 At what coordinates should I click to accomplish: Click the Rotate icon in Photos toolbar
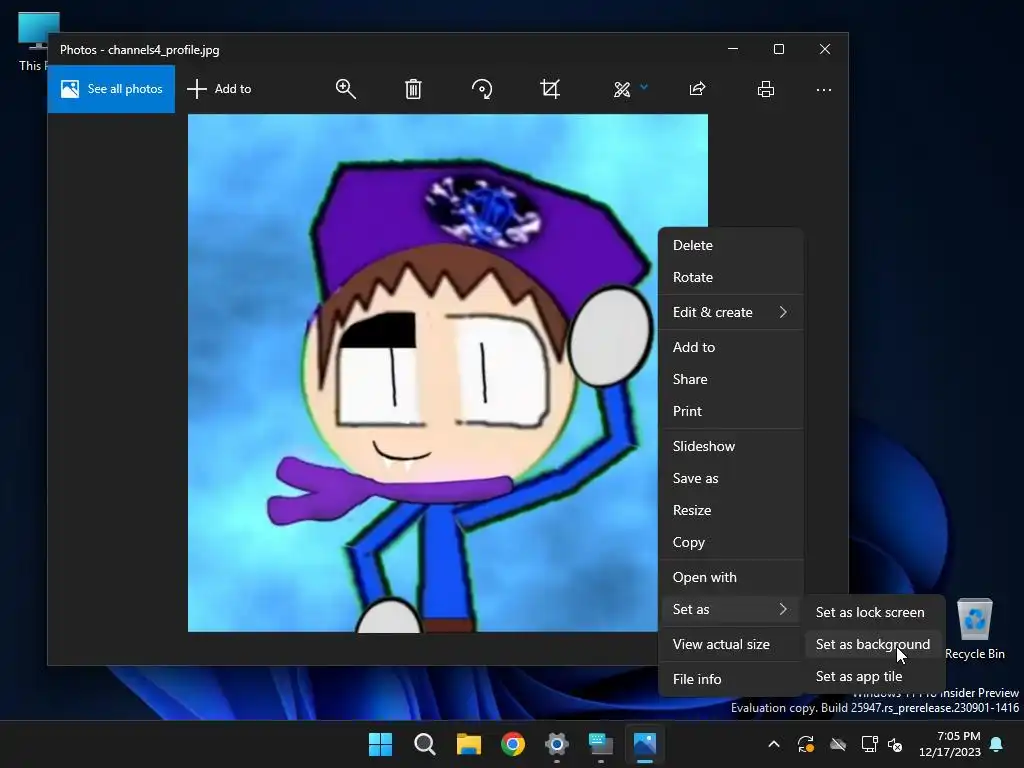point(482,89)
